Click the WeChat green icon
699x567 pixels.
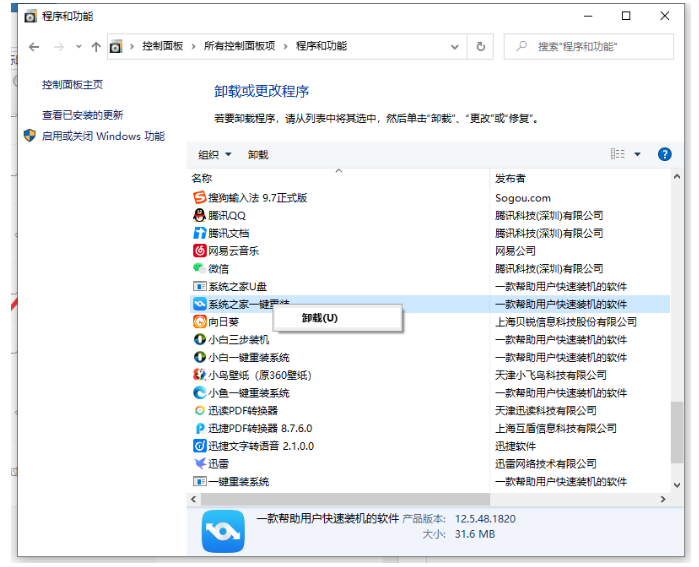point(200,268)
